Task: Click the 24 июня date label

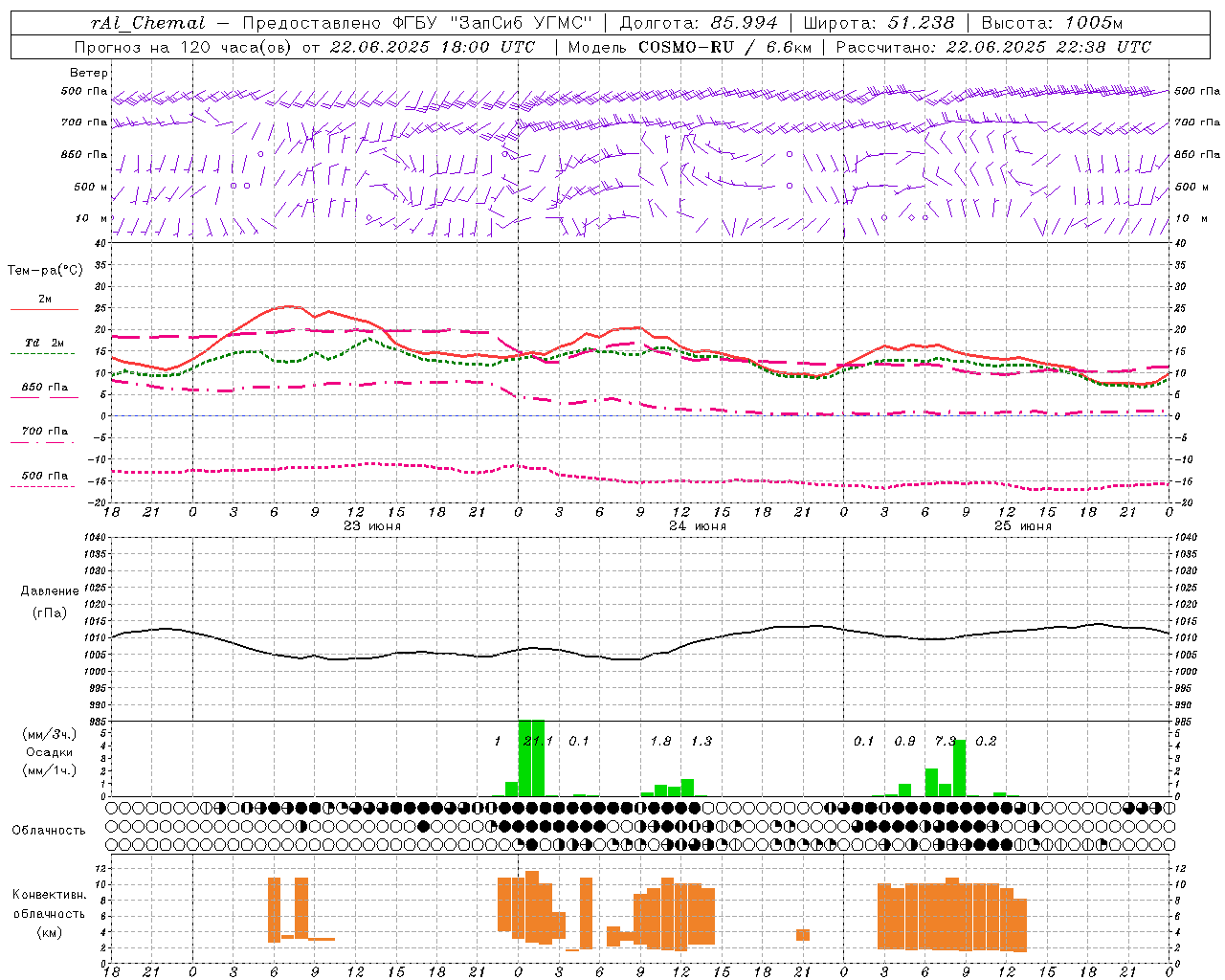Action: [698, 526]
